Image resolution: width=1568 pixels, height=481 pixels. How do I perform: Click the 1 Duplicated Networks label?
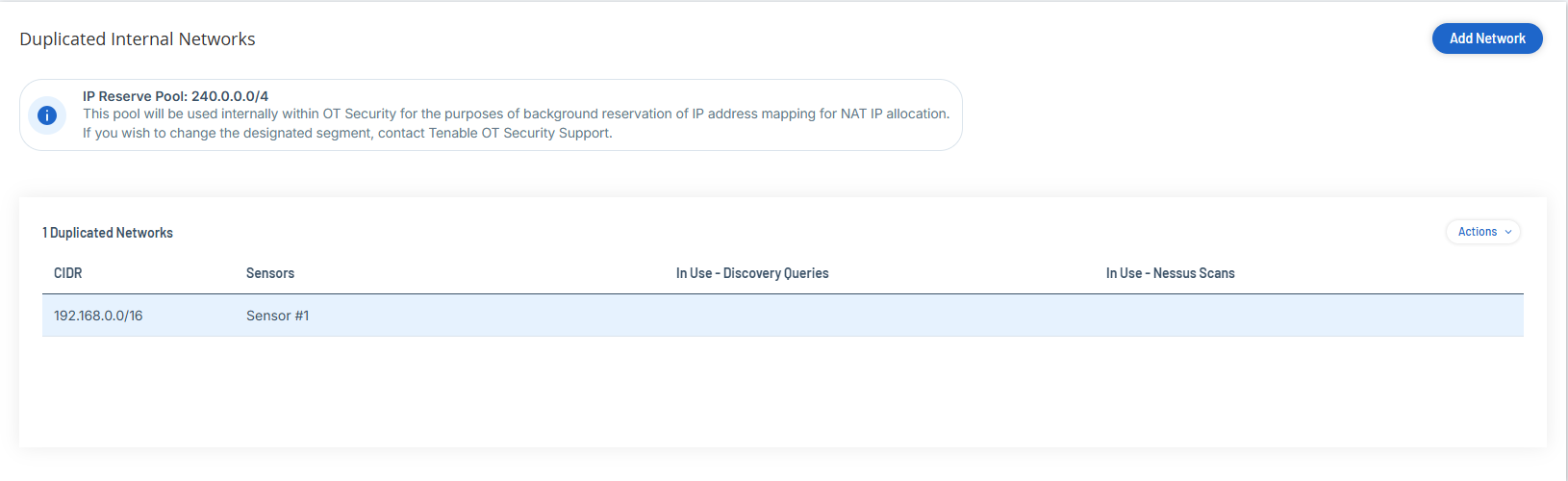(108, 233)
